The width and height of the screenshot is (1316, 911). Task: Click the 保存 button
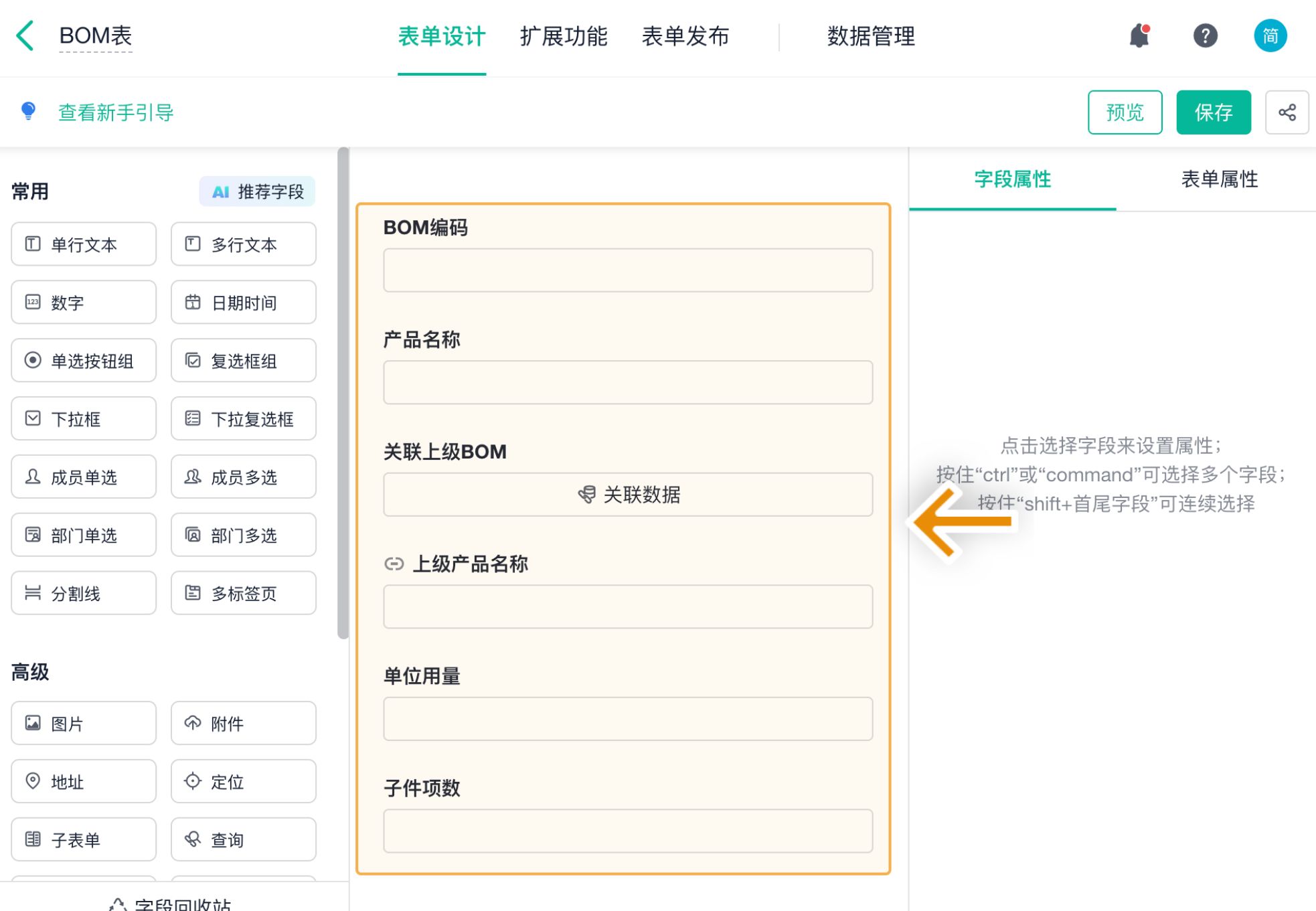tap(1213, 112)
